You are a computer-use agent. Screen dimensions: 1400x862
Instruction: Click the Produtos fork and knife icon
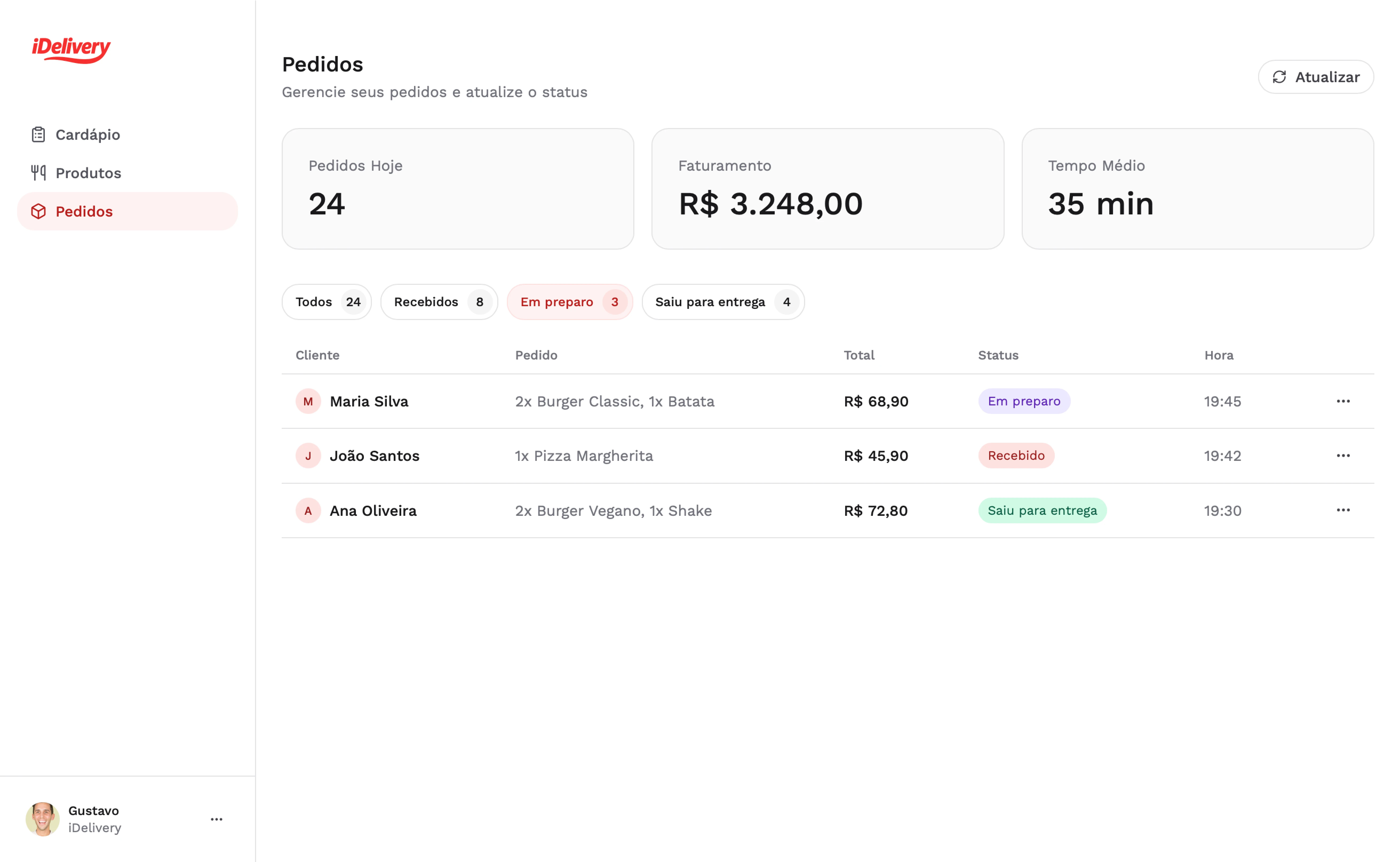38,173
